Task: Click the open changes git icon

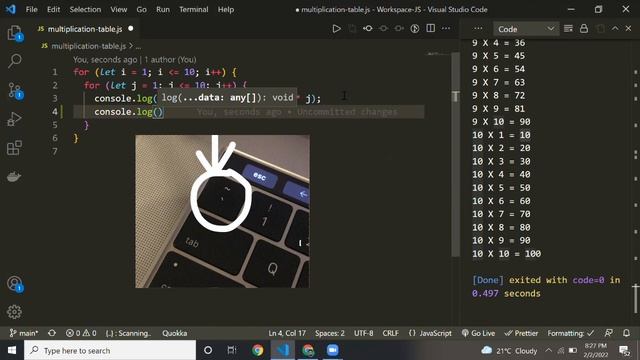Action: tap(367, 29)
